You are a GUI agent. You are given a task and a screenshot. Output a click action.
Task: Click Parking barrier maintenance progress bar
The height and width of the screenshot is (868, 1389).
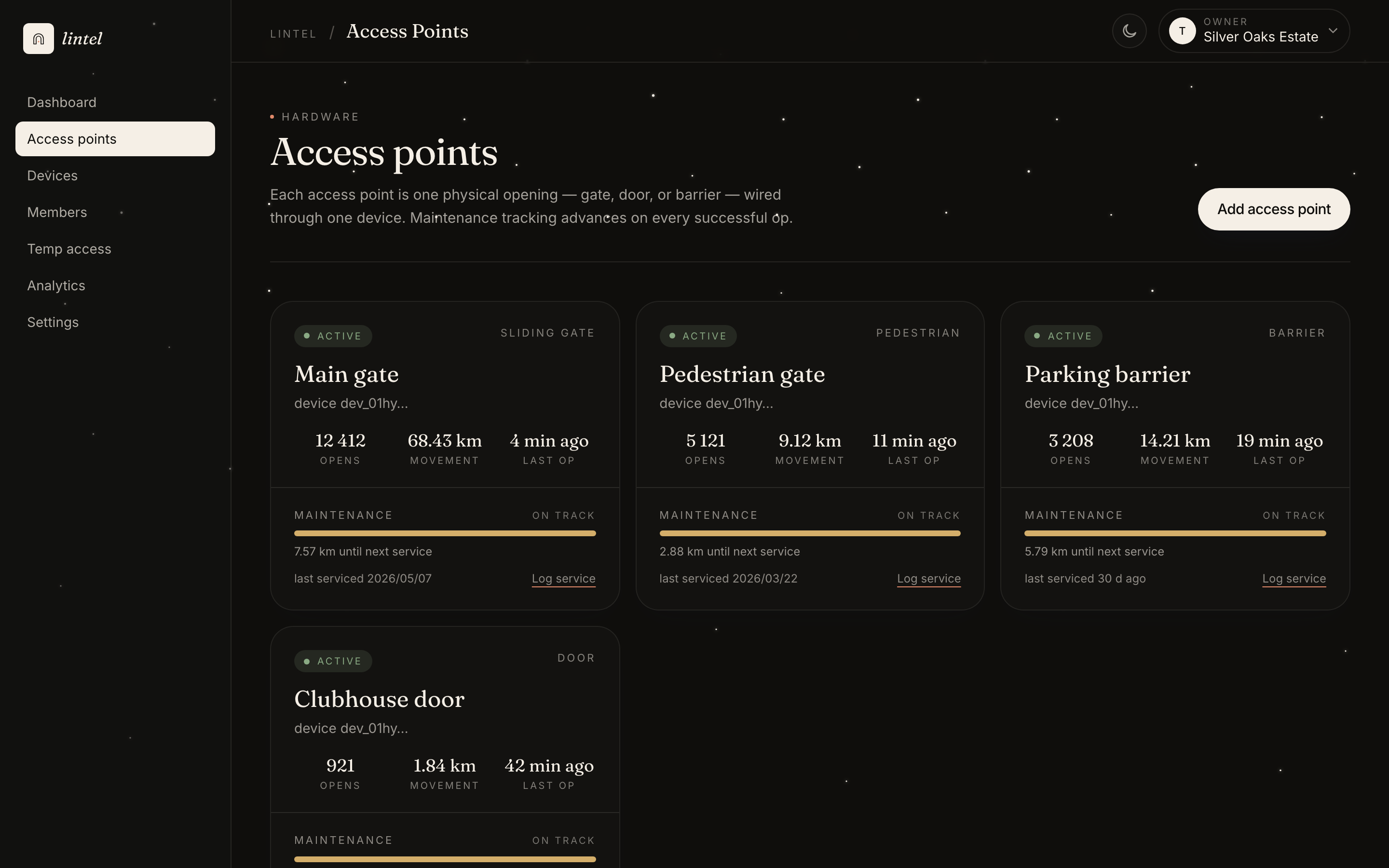[1175, 533]
